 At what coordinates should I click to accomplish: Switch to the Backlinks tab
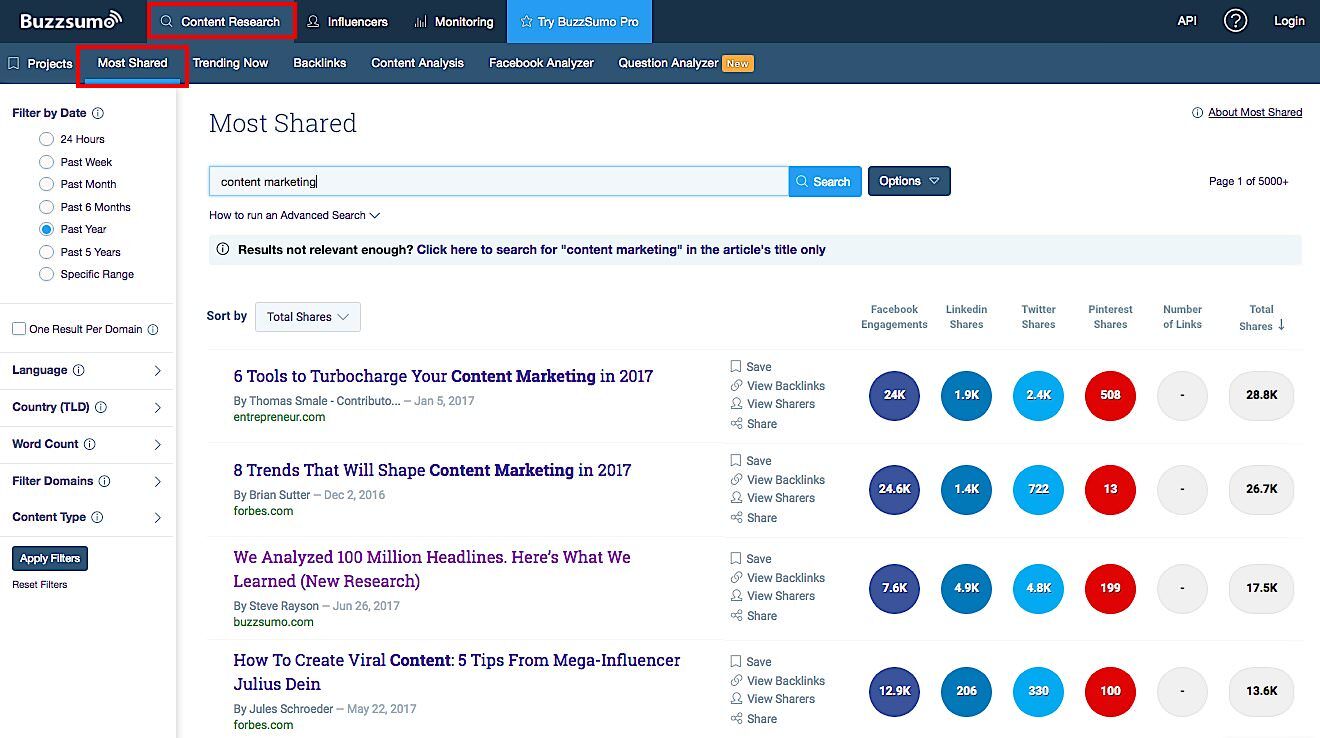pyautogui.click(x=320, y=63)
